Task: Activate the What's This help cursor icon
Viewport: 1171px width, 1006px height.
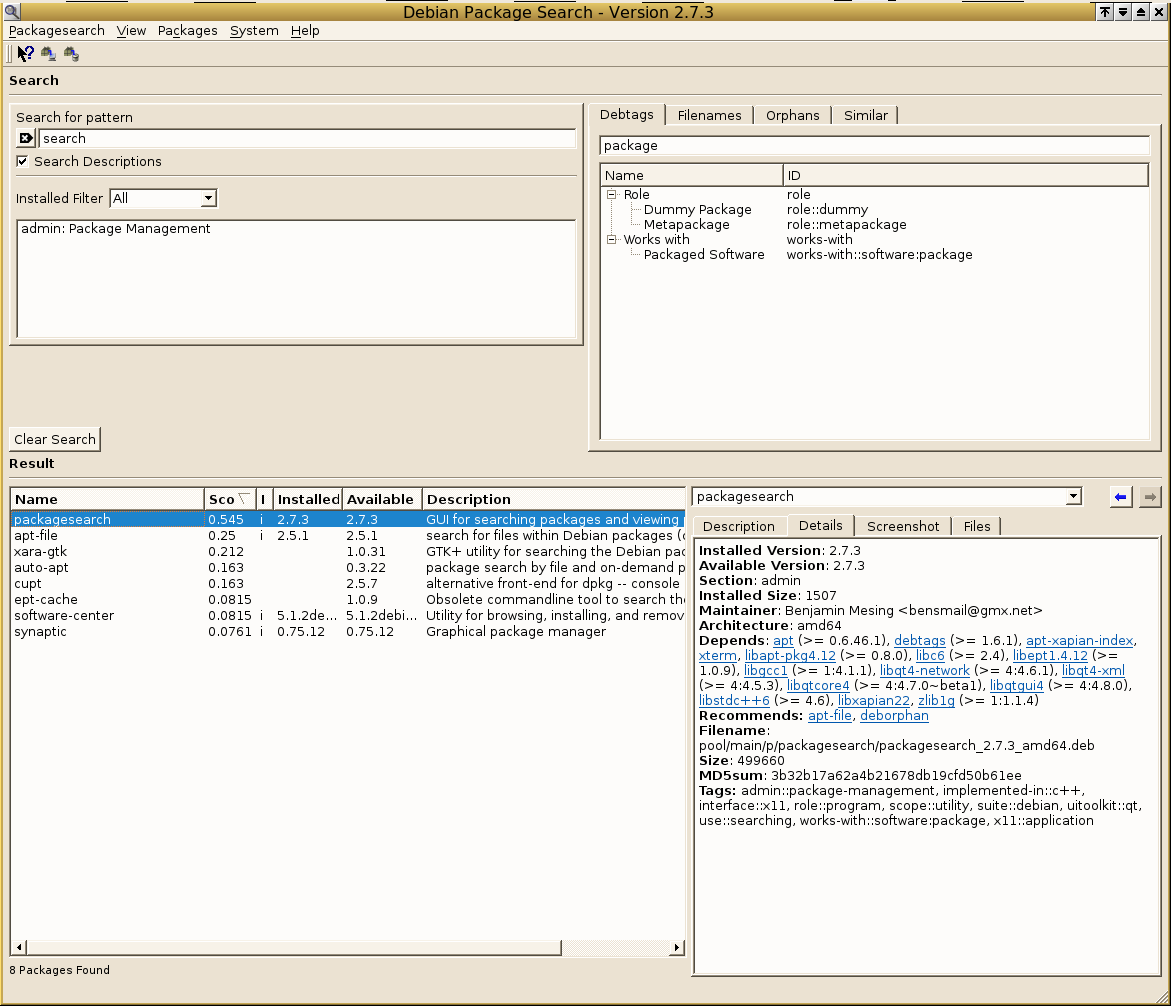Action: (x=25, y=54)
